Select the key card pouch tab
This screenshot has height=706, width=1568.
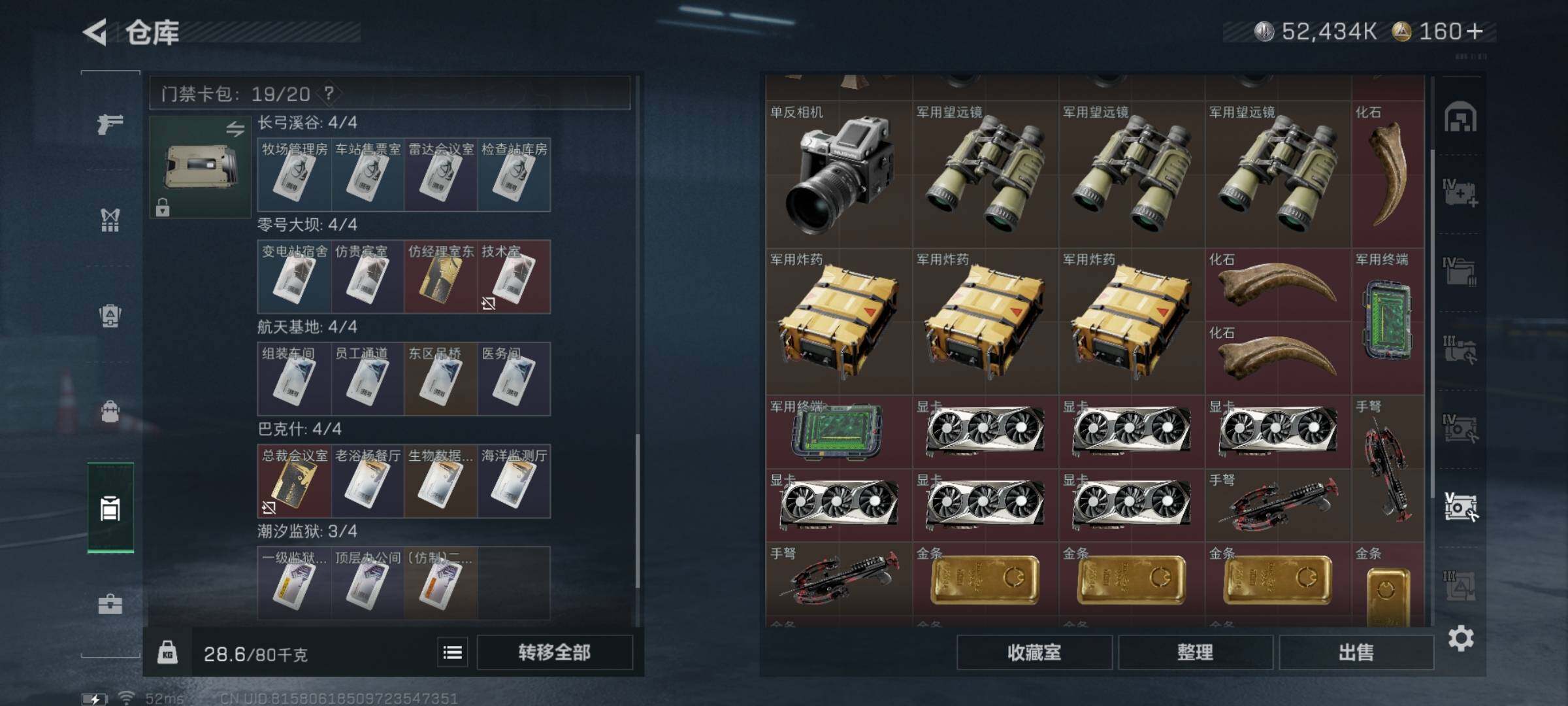(x=110, y=508)
